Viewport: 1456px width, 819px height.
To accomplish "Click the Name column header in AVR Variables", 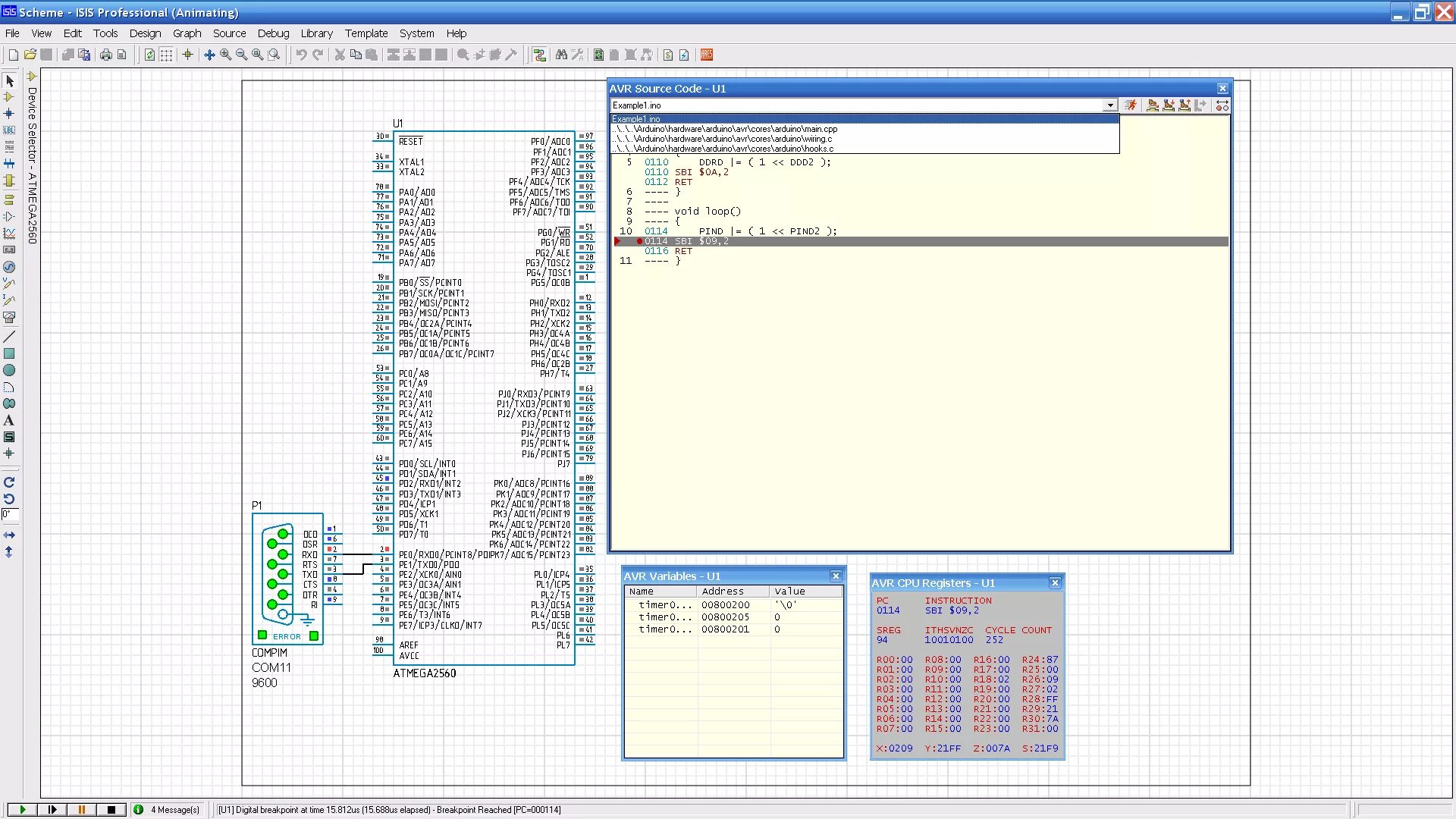I will click(x=661, y=591).
